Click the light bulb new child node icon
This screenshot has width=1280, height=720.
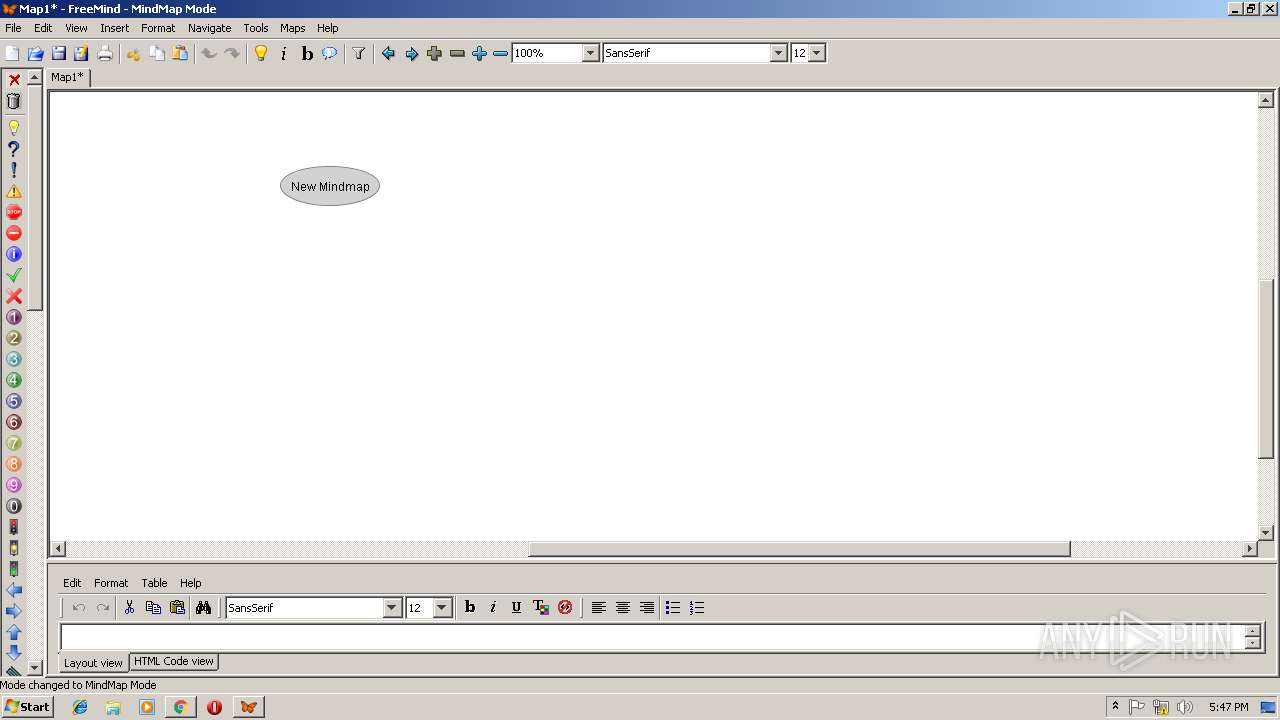click(x=261, y=53)
